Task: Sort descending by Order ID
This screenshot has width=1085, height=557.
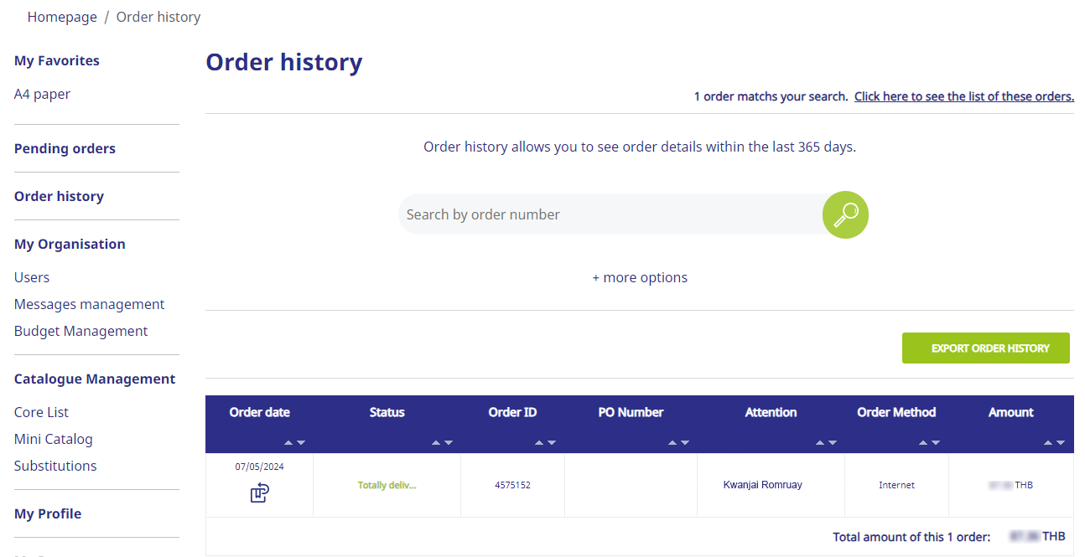Action: click(551, 443)
